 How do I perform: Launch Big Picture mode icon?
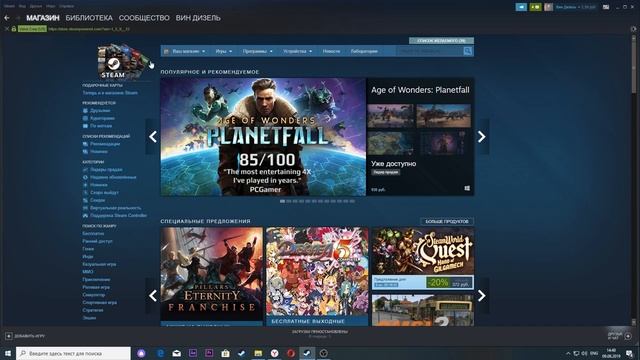606,7
